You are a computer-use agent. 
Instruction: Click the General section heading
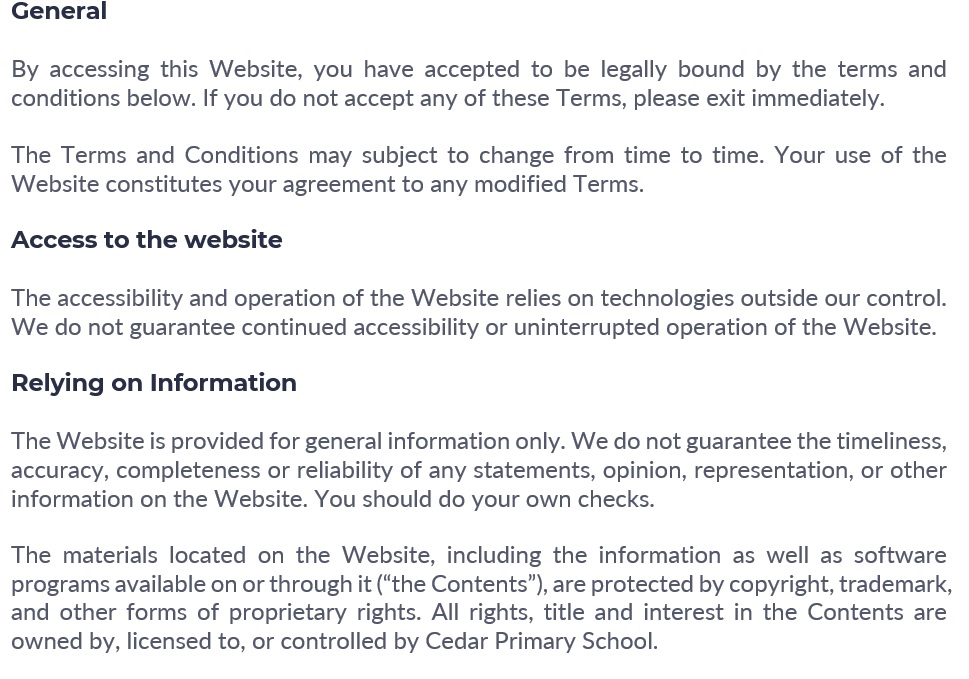pos(59,11)
